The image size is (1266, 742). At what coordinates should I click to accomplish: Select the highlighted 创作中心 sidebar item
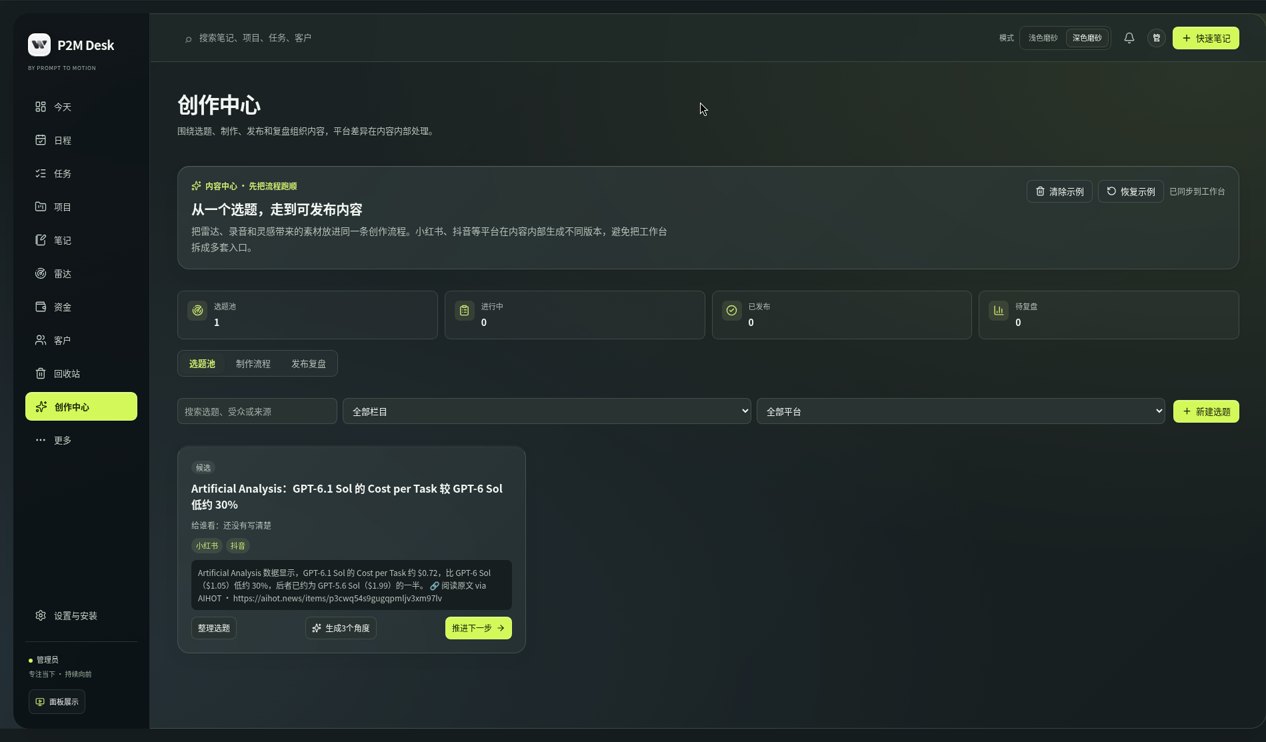coord(81,406)
